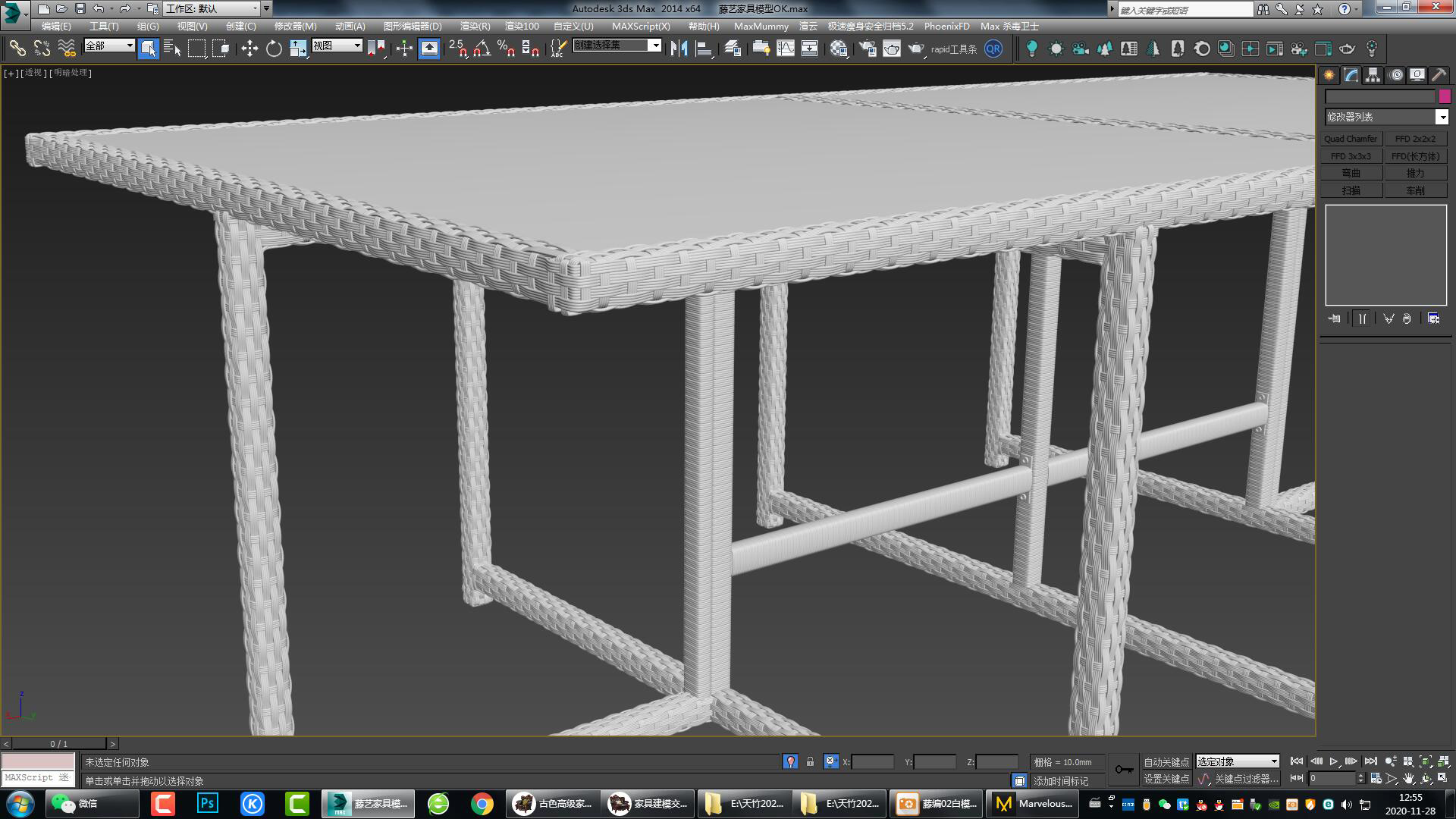Open the Curve Editor icon
The width and height of the screenshot is (1456, 819).
coord(787,48)
